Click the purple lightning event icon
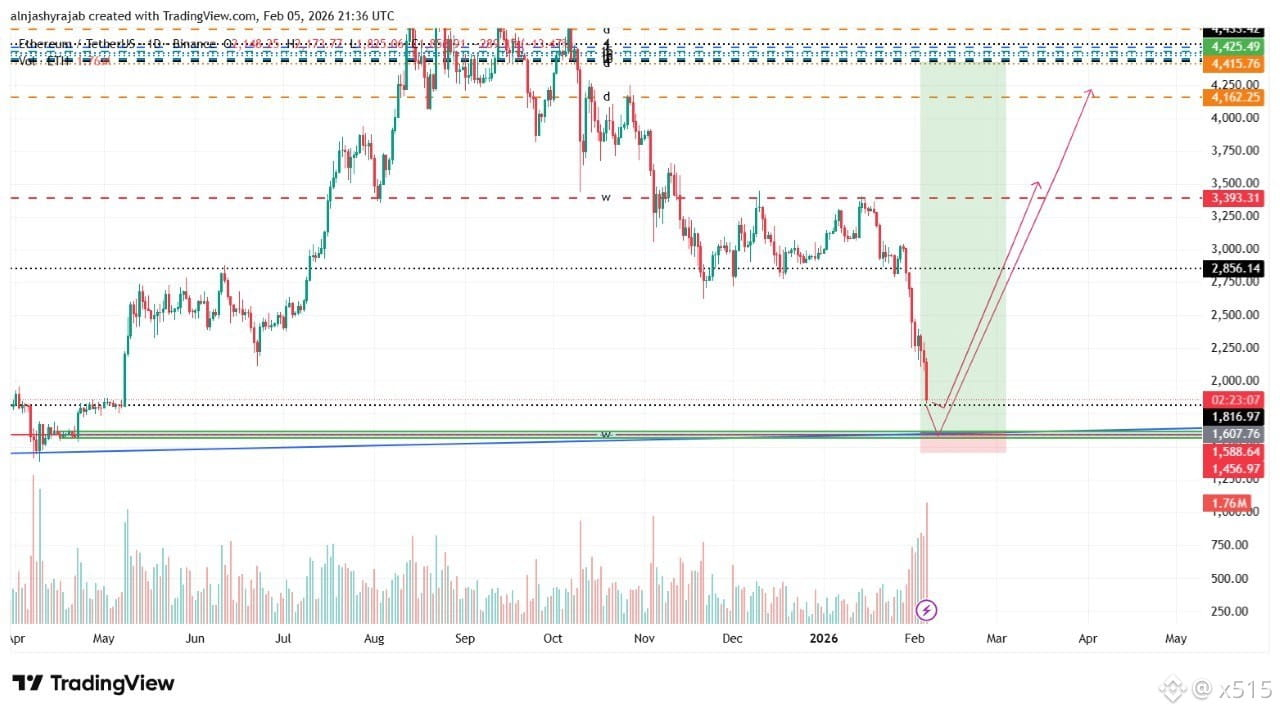The image size is (1280, 714). click(927, 609)
